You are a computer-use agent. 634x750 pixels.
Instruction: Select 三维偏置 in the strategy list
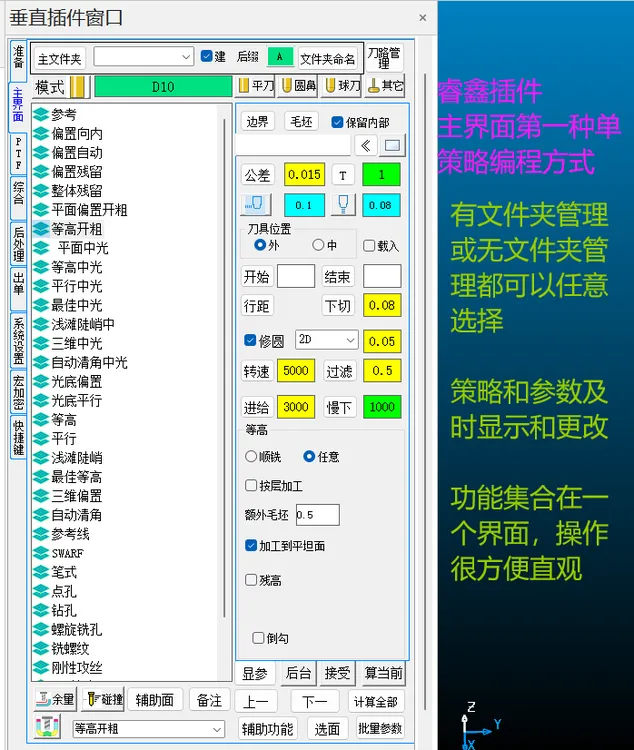(x=77, y=496)
